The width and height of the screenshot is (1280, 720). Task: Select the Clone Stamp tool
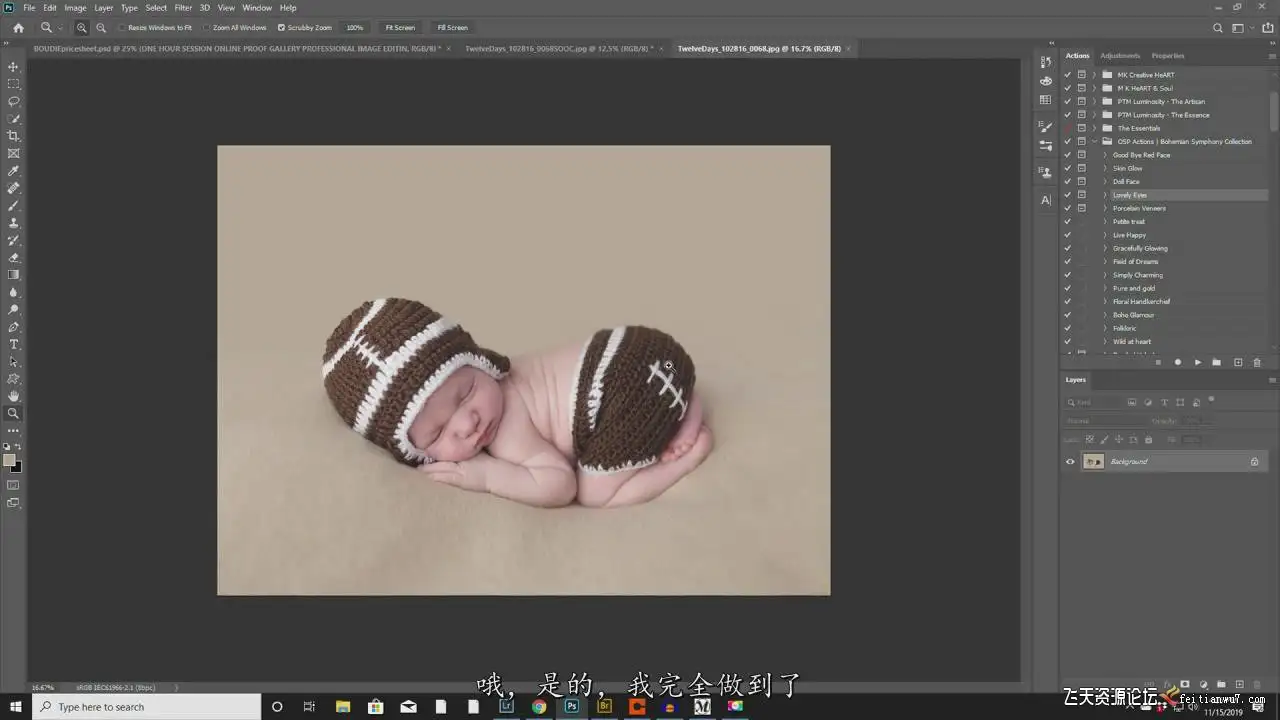(x=14, y=223)
